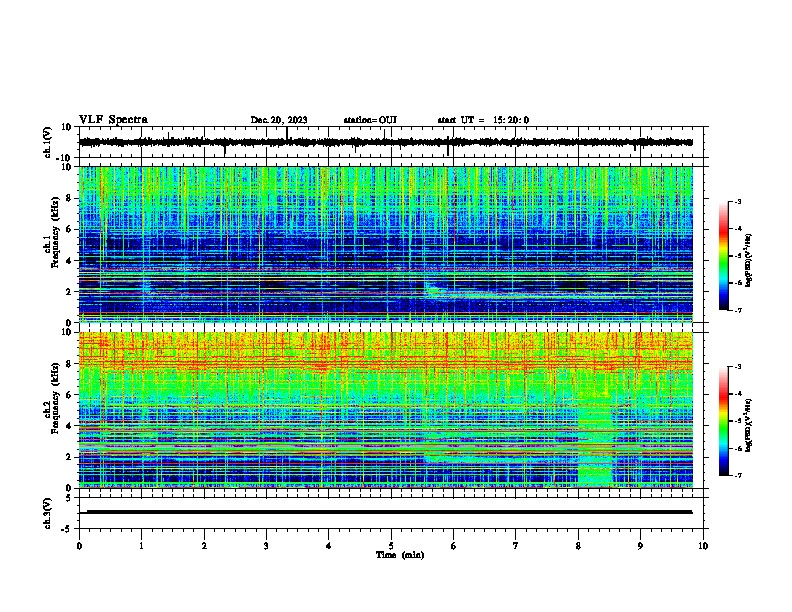792x612 pixels.
Task: Click the ch.2 "Frequency (kHz)" axis label
Action: click(x=56, y=399)
